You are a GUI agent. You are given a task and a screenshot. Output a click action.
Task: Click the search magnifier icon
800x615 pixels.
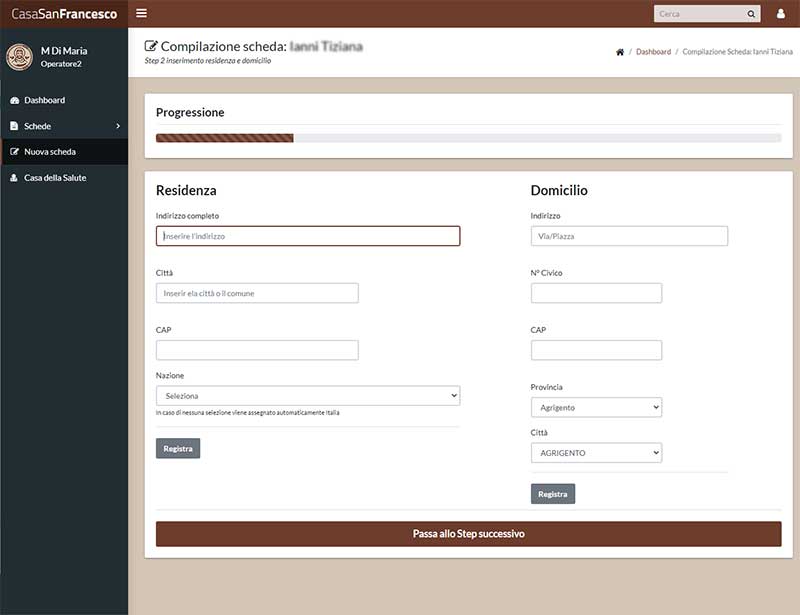pyautogui.click(x=751, y=14)
